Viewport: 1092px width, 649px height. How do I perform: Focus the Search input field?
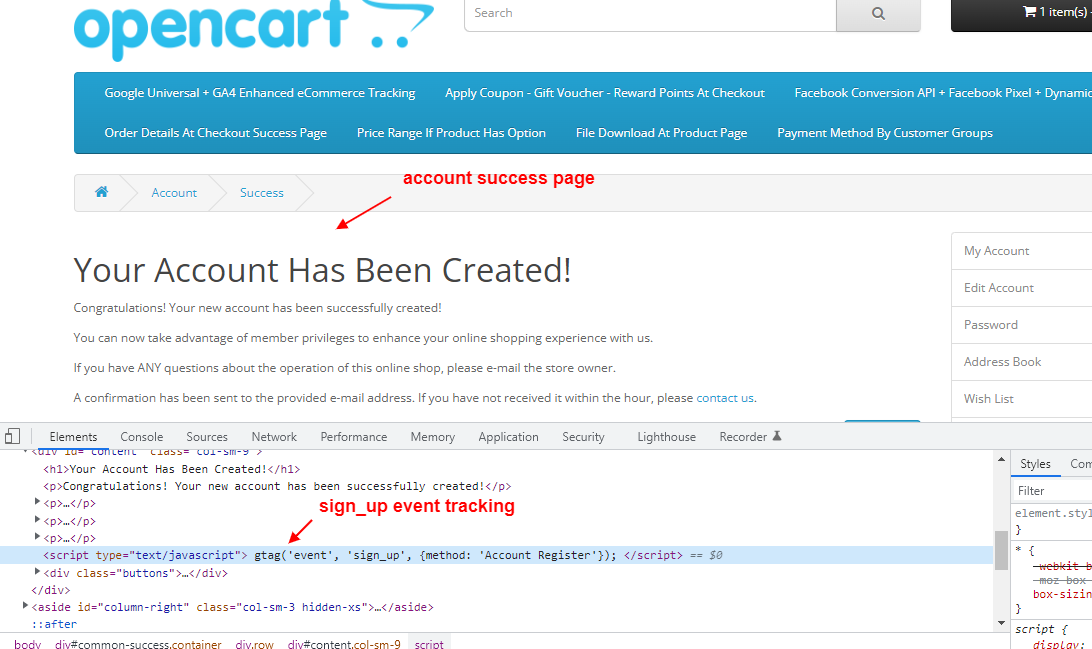[650, 14]
